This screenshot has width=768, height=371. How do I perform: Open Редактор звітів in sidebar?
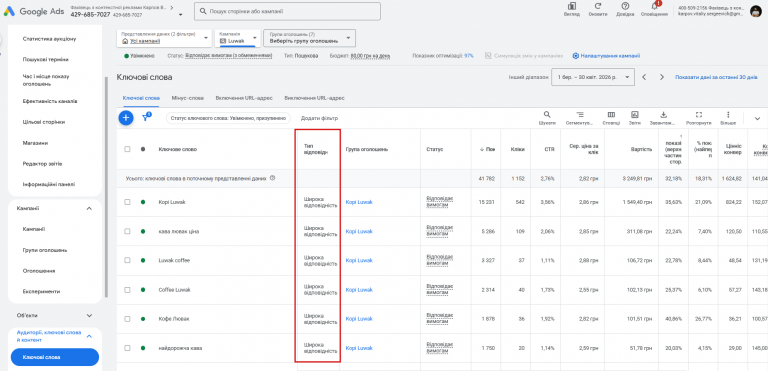click(42, 164)
